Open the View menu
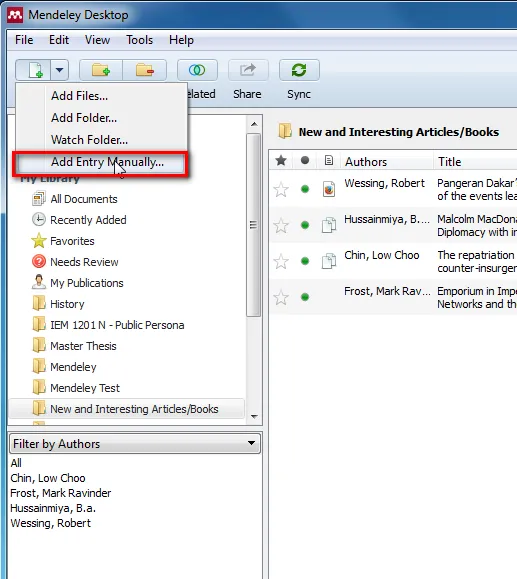 tap(97, 40)
